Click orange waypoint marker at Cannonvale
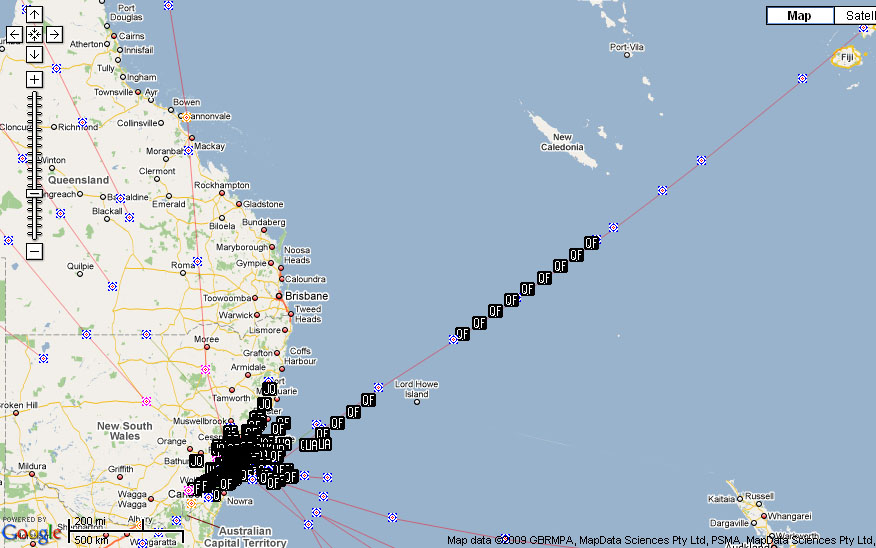 click(x=186, y=117)
